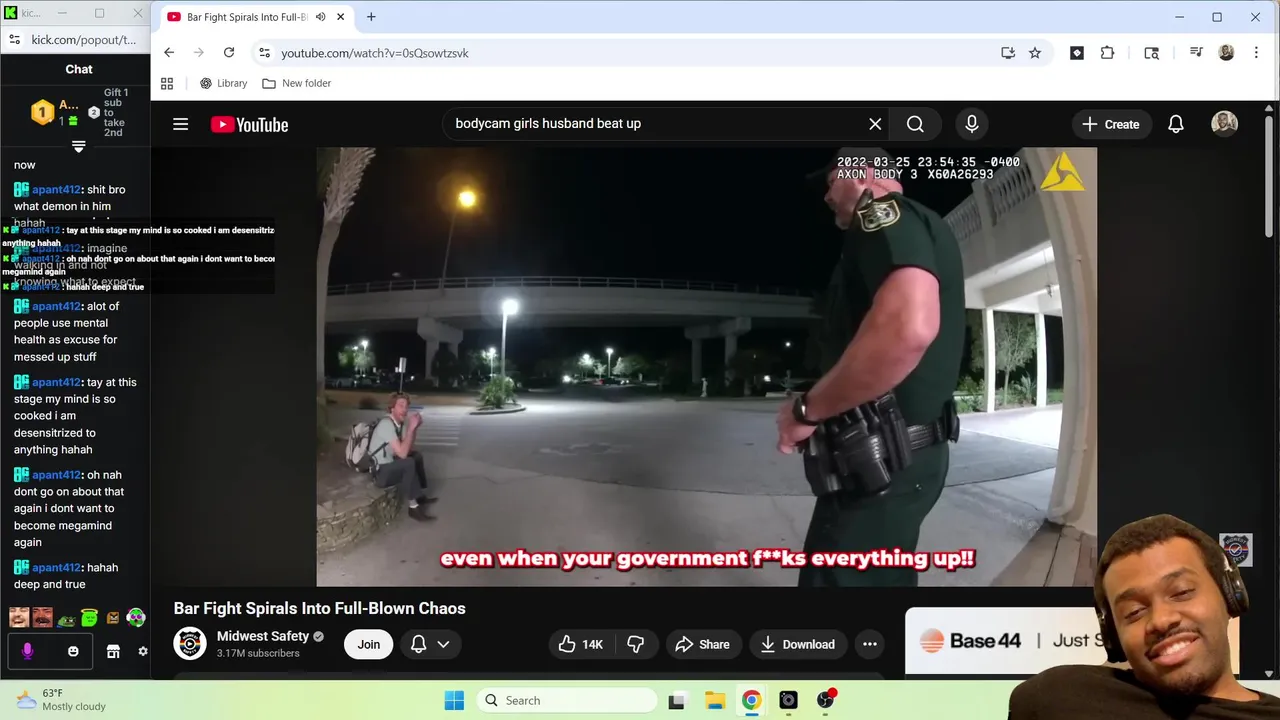Open YouTube notifications bell

pyautogui.click(x=1176, y=124)
